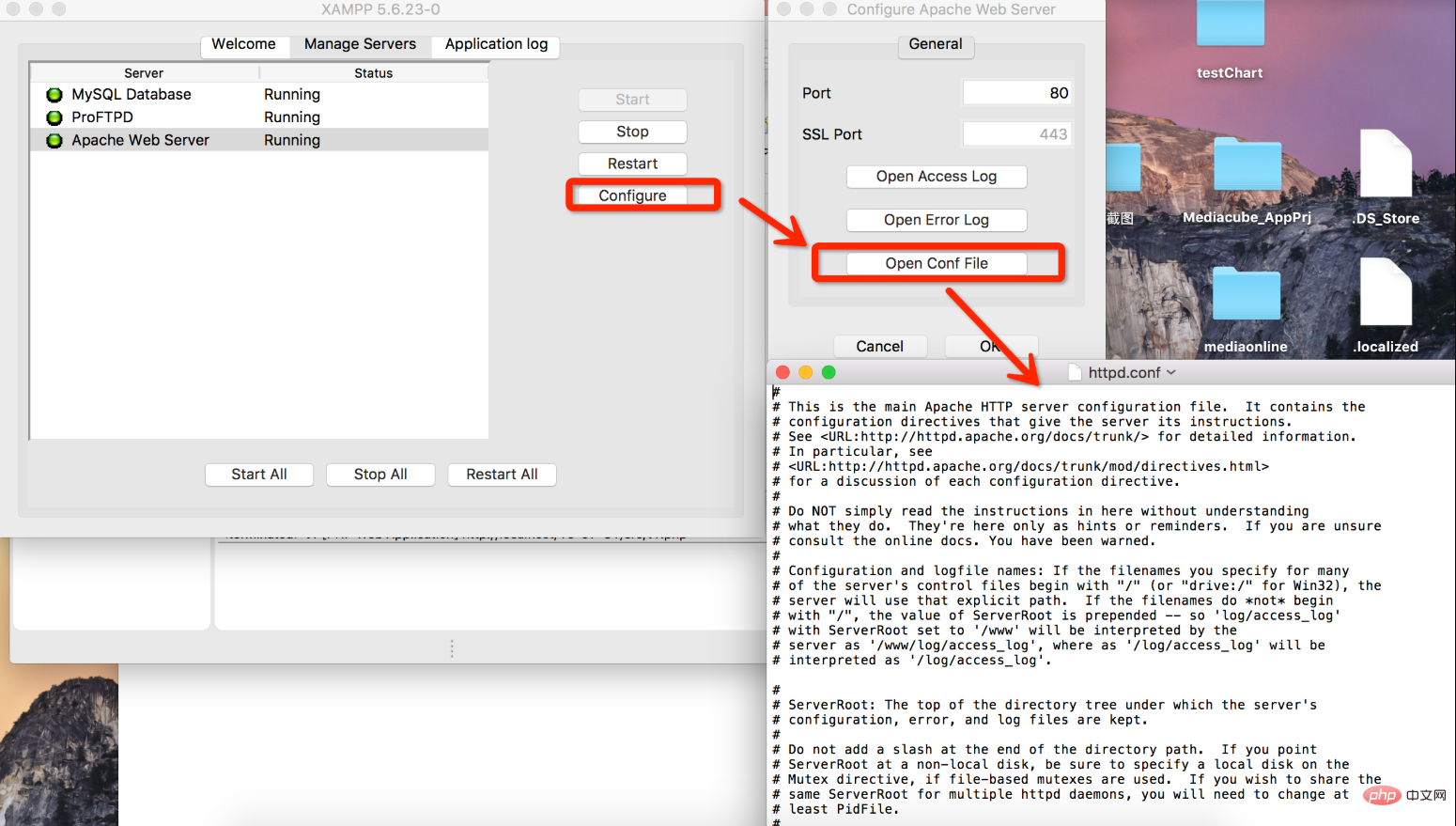The image size is (1456, 826).
Task: Open the Application log tab
Action: 496,44
